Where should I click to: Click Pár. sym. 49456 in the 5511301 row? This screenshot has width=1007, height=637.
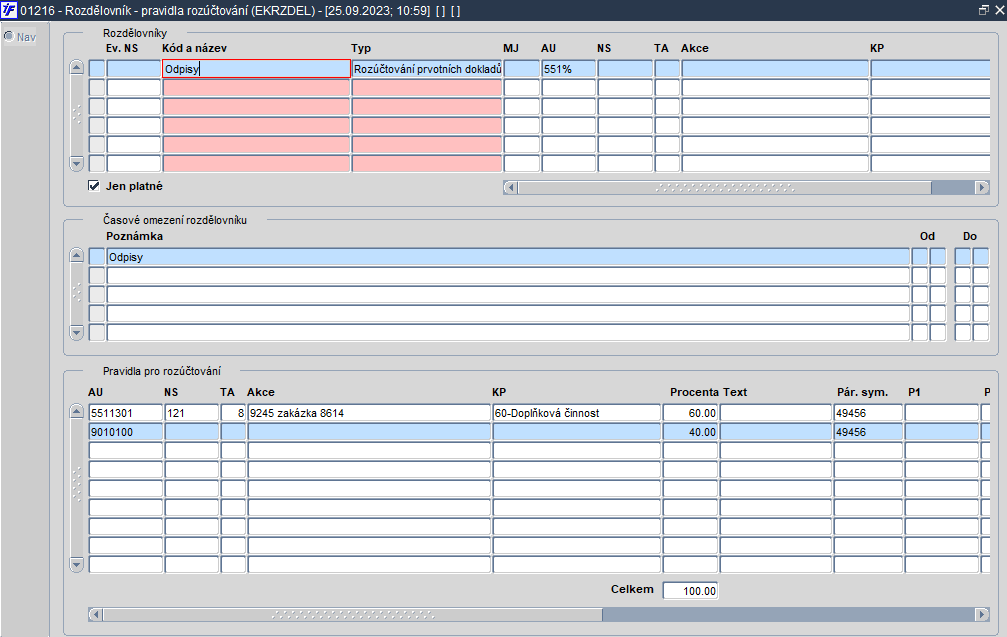pos(868,413)
